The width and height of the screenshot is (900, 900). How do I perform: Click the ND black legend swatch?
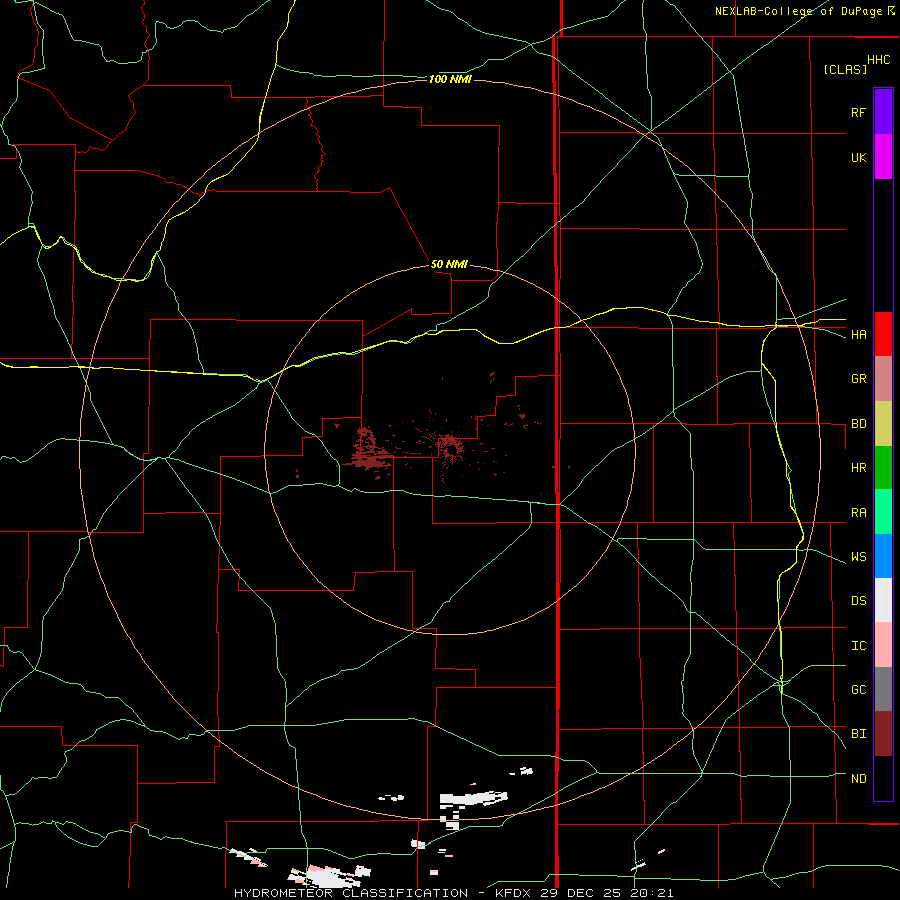883,778
